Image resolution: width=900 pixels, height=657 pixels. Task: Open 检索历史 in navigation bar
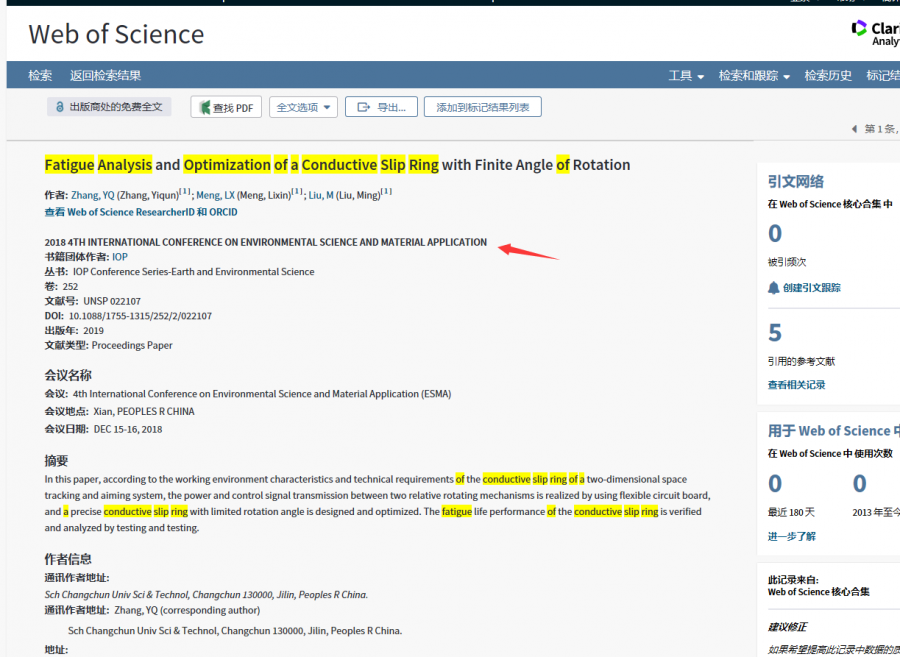[828, 76]
